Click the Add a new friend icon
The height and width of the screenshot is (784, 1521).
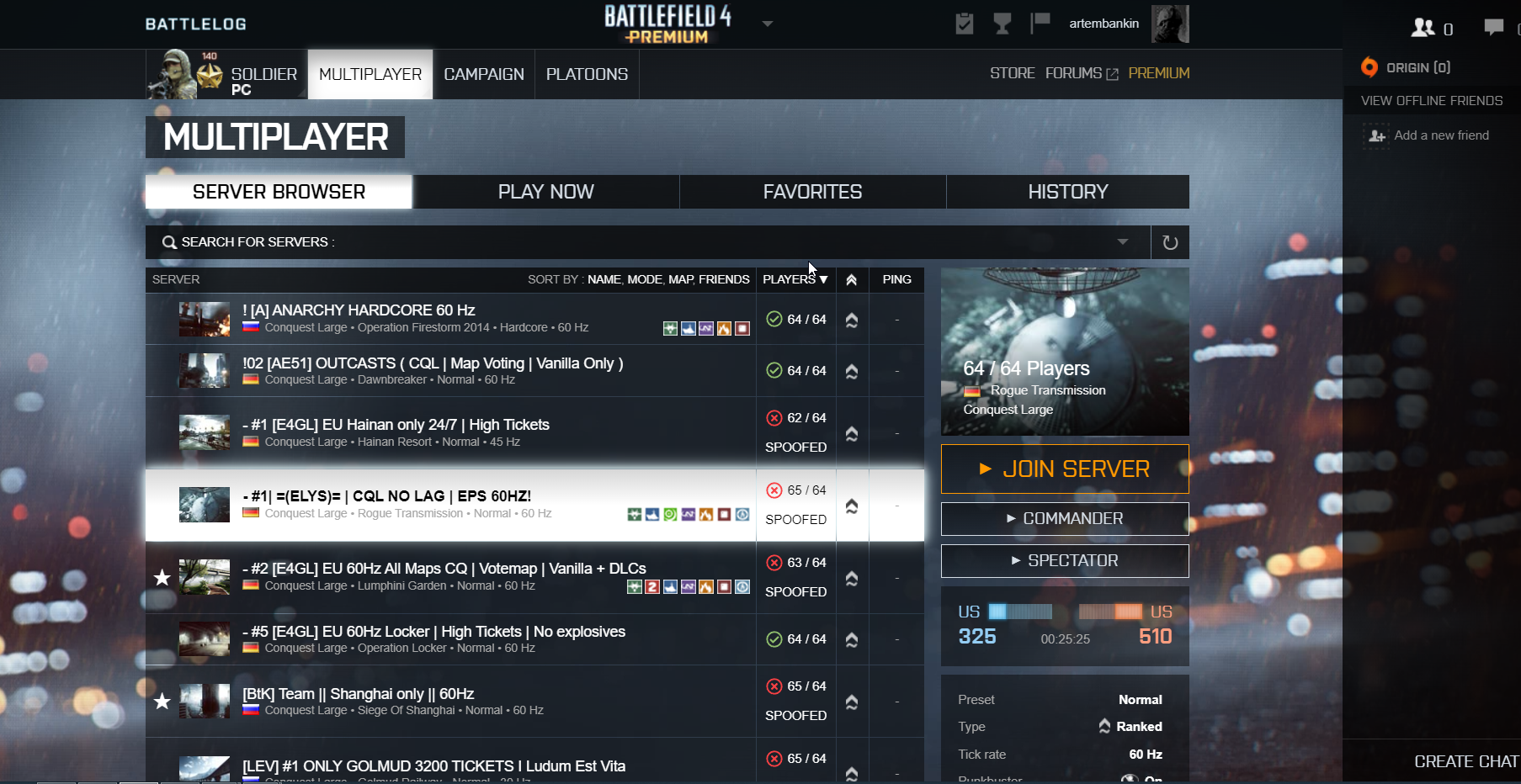pos(1377,135)
